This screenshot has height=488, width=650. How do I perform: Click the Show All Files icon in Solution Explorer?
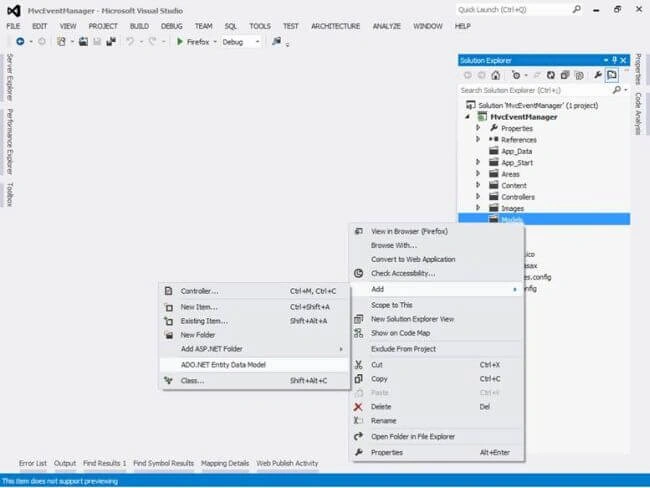click(580, 75)
